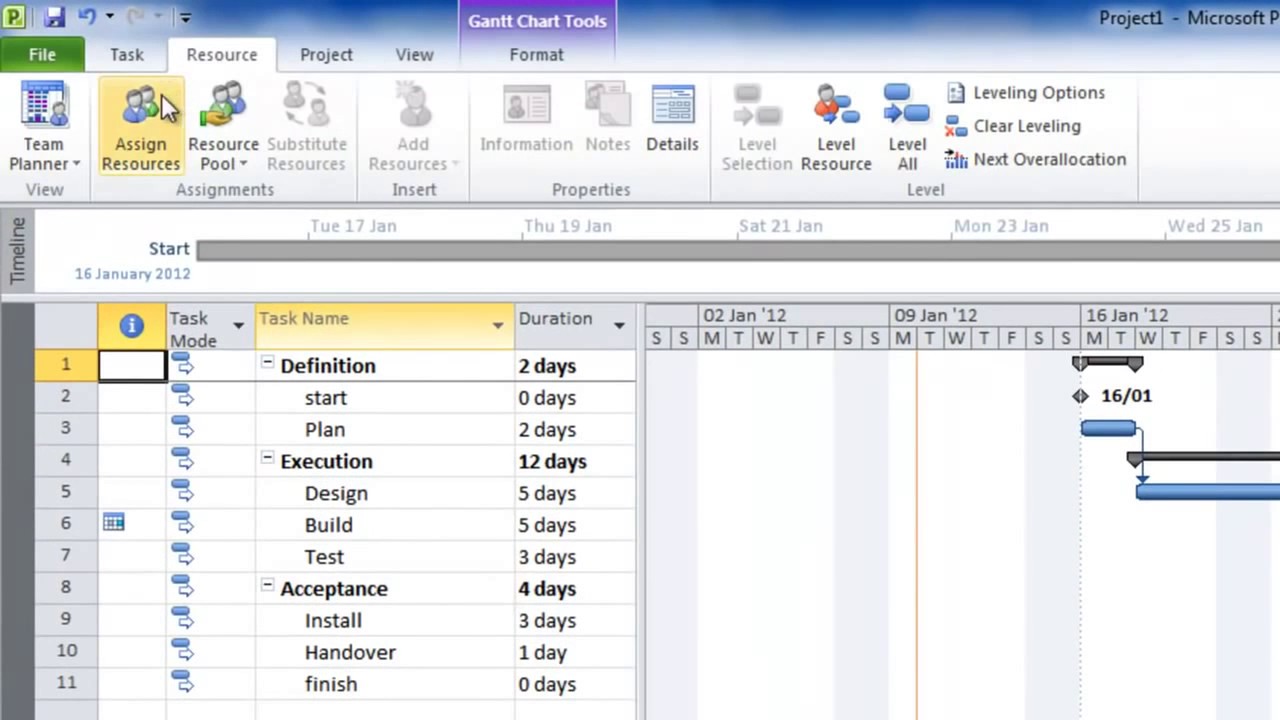Image resolution: width=1280 pixels, height=720 pixels.
Task: Open Customize Quick Access Toolbar dropdown
Action: pyautogui.click(x=185, y=17)
